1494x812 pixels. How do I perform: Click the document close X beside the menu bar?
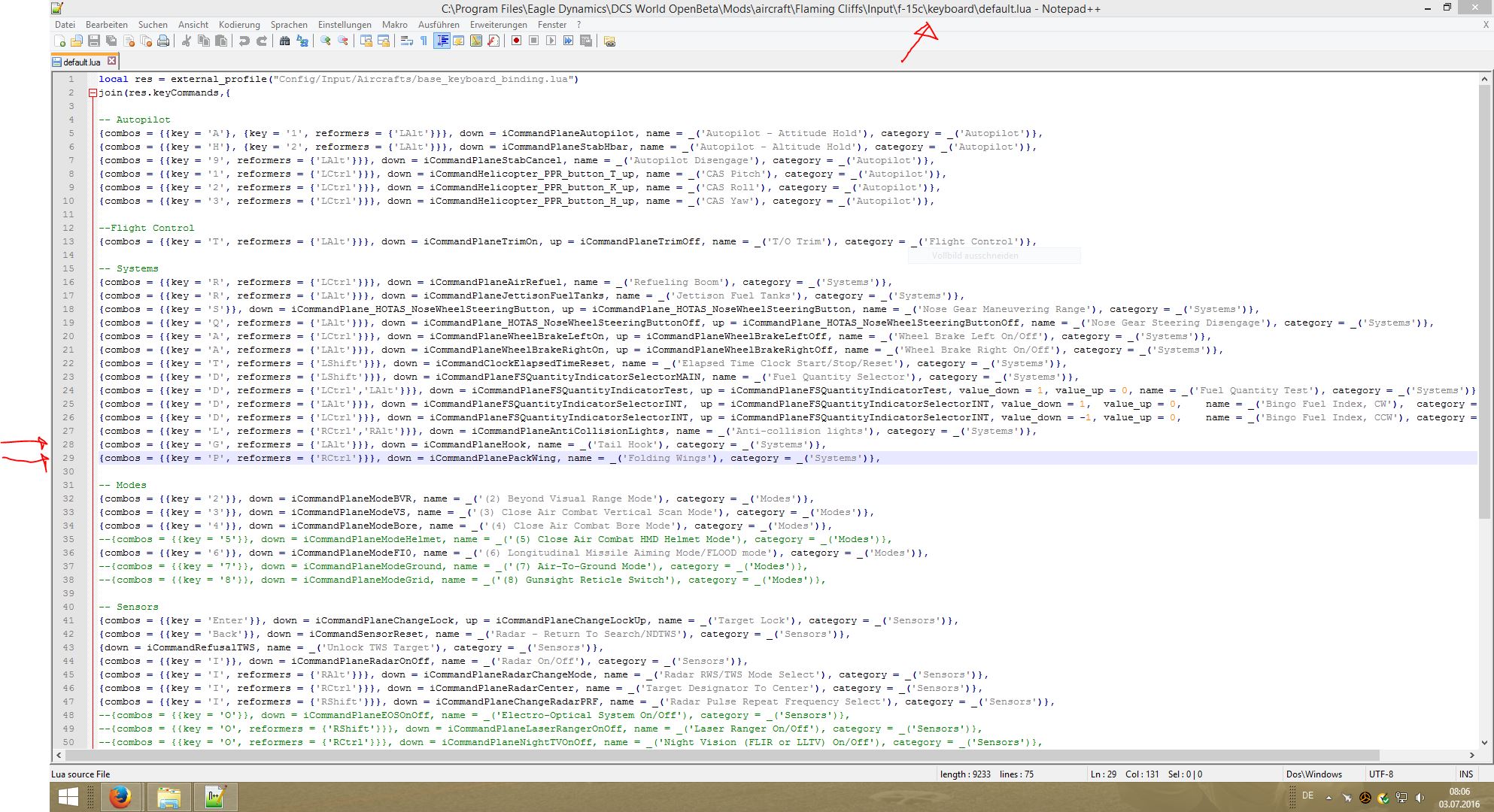(x=1486, y=25)
